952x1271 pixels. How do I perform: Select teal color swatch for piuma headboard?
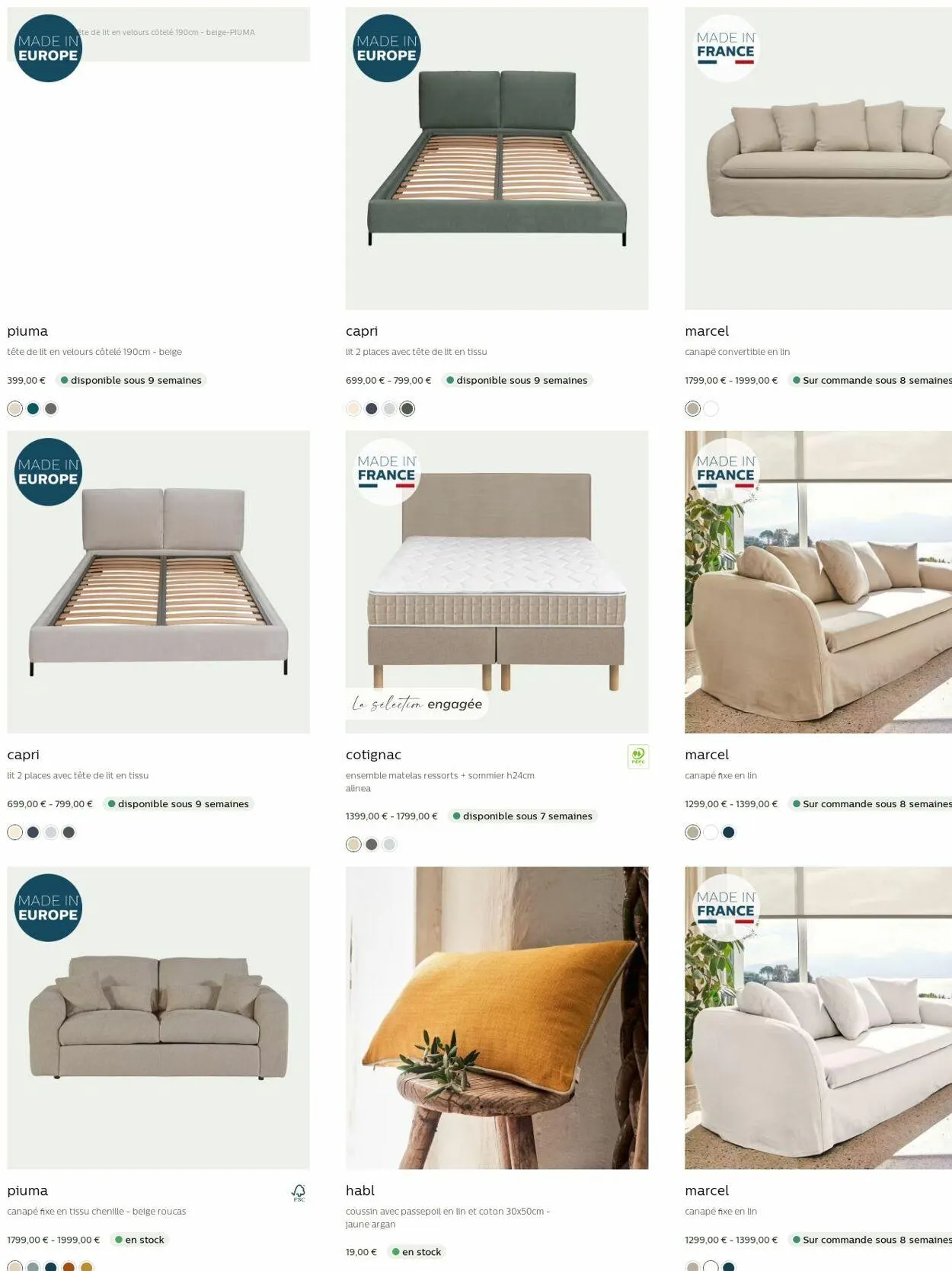(33, 409)
